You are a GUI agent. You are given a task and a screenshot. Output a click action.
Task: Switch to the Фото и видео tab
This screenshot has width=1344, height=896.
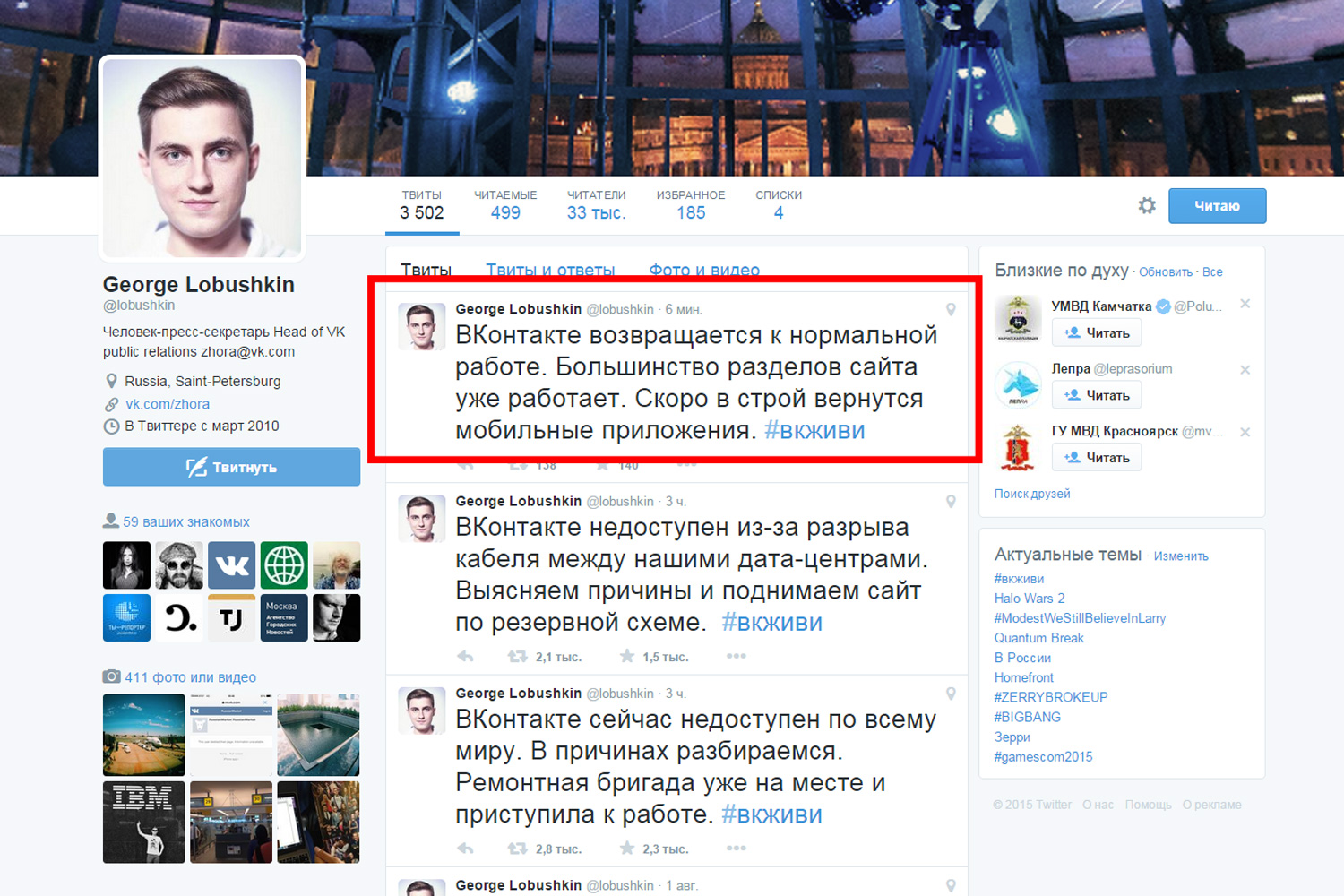tap(704, 270)
